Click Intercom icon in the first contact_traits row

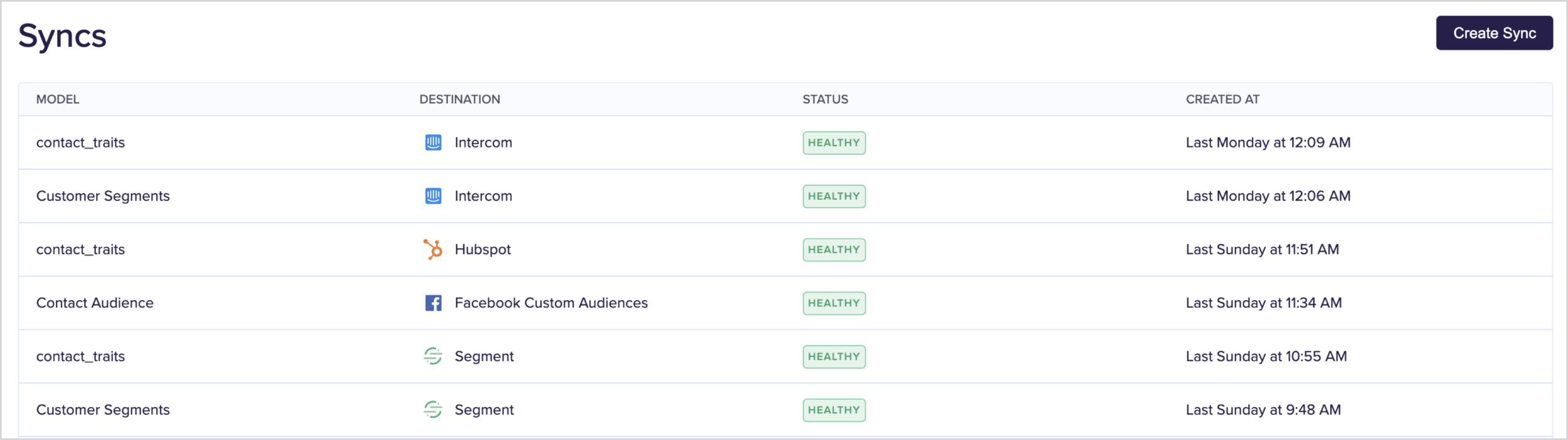[x=433, y=143]
